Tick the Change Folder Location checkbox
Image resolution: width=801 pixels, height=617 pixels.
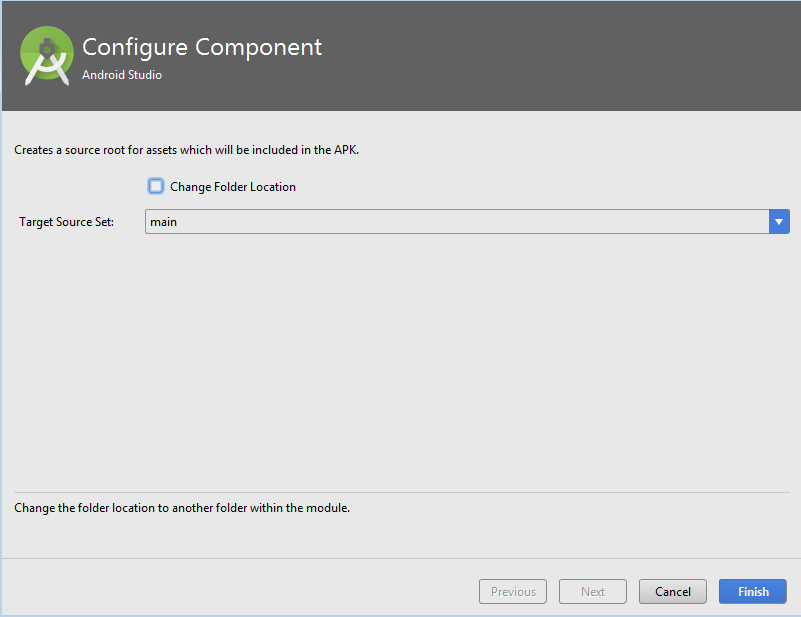click(x=156, y=186)
